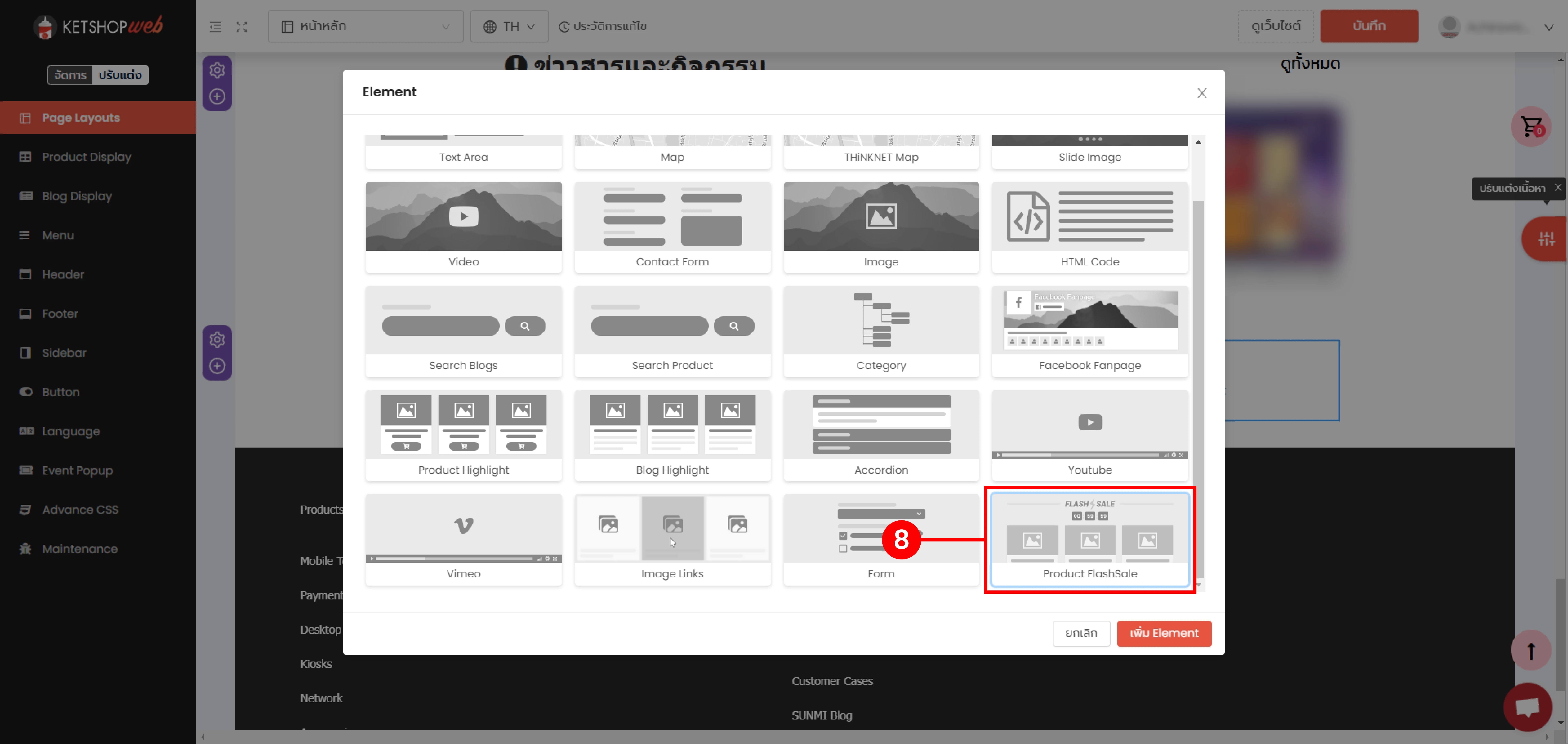Click the KETSHOPweb logo
Viewport: 1568px width, 744px height.
point(98,27)
